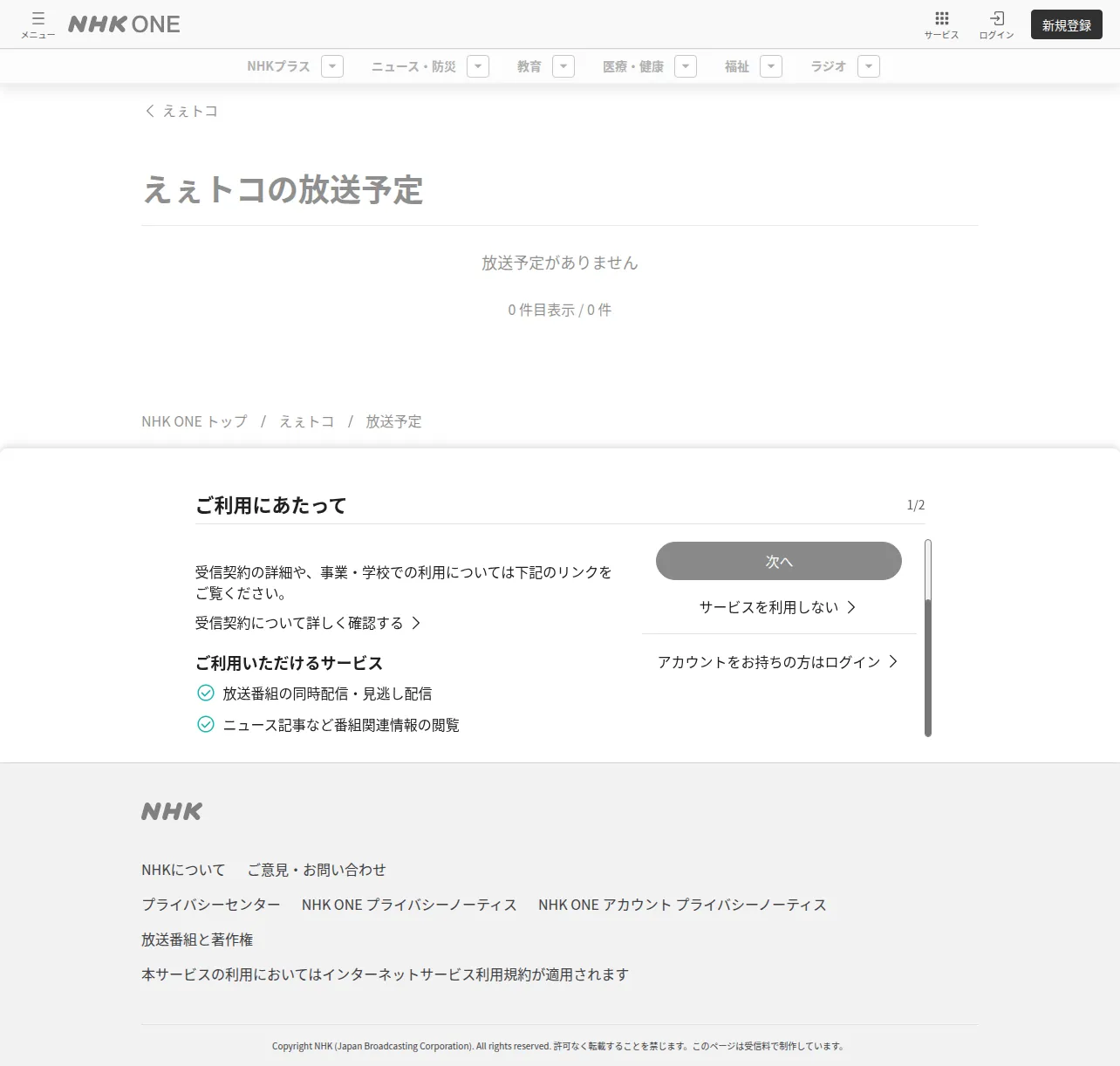Click the copyright notice text
The width and height of the screenshot is (1120, 1066).
pyautogui.click(x=558, y=1046)
